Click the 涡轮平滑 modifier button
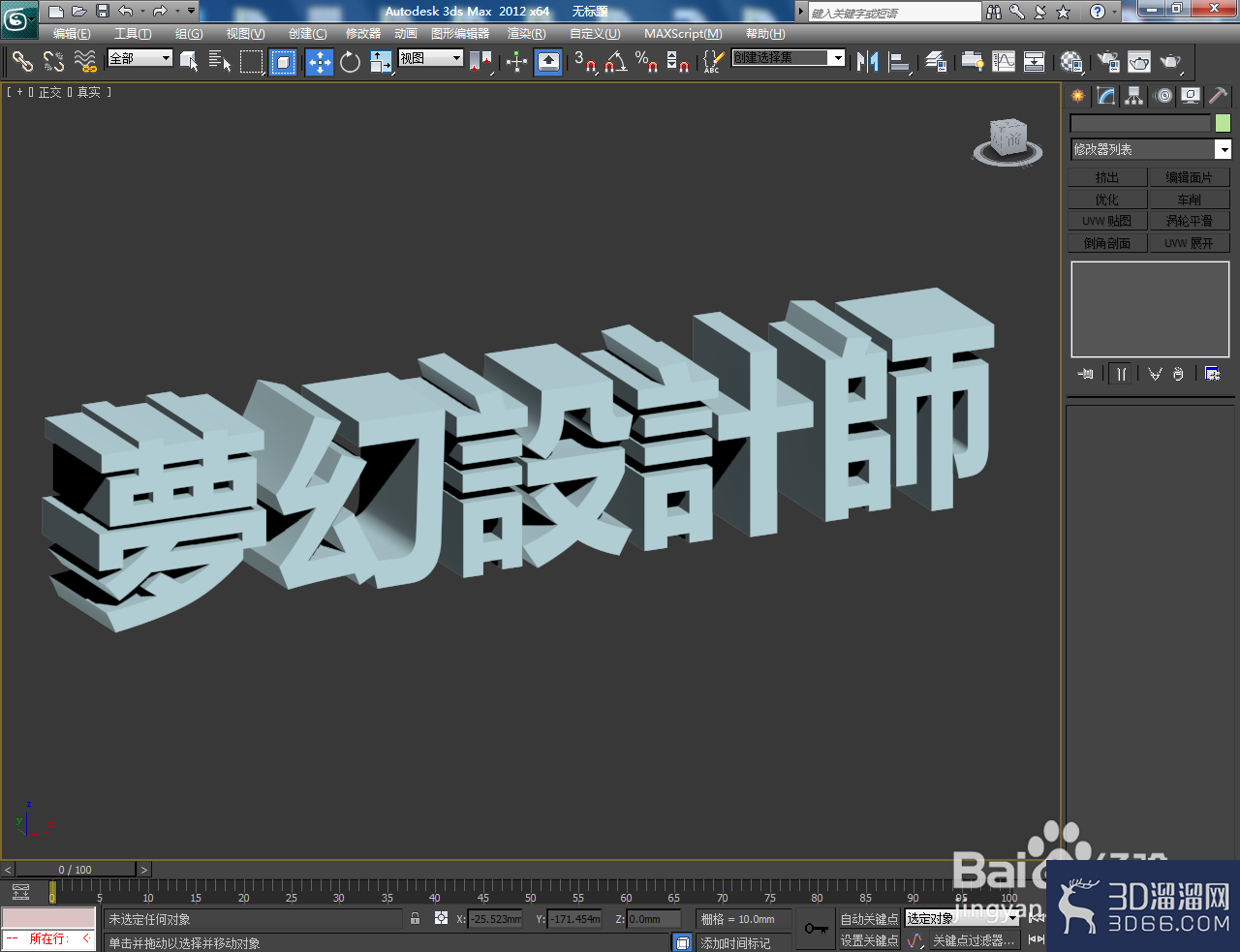 1190,221
